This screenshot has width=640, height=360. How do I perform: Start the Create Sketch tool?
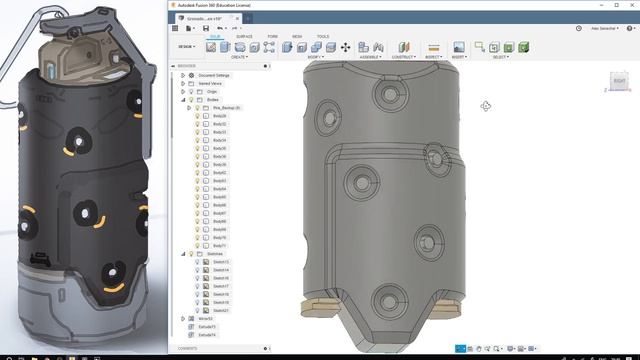[211, 47]
